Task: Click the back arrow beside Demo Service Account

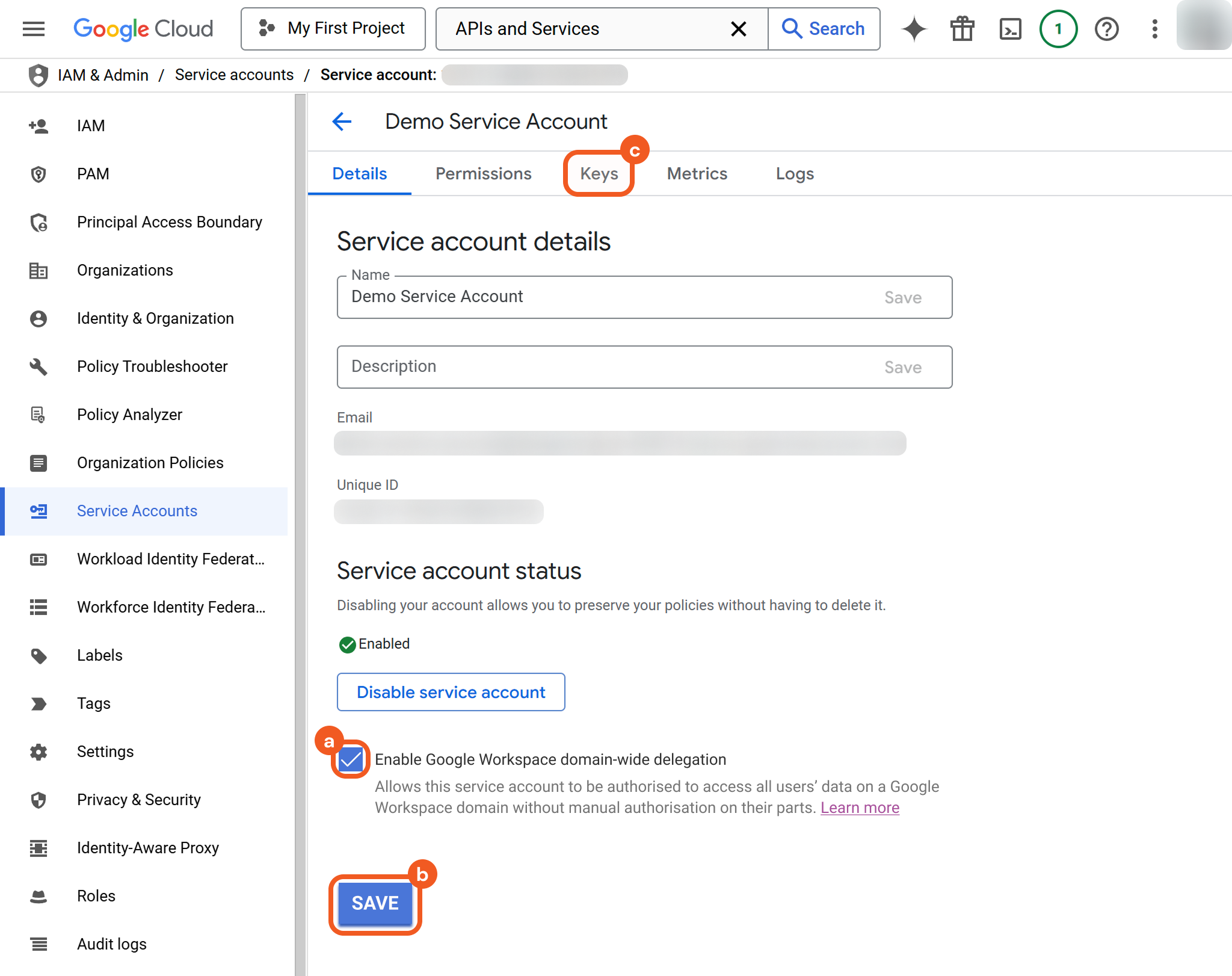Action: 342,122
